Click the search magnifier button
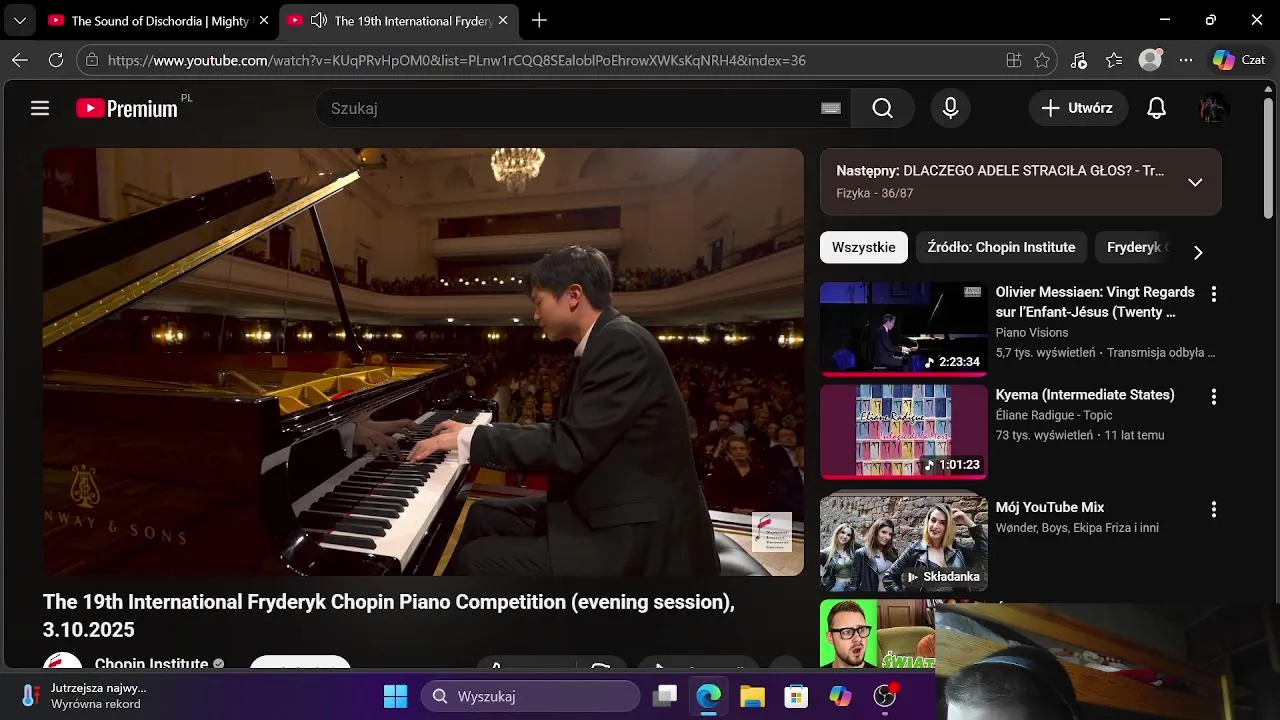The height and width of the screenshot is (720, 1280). (882, 108)
